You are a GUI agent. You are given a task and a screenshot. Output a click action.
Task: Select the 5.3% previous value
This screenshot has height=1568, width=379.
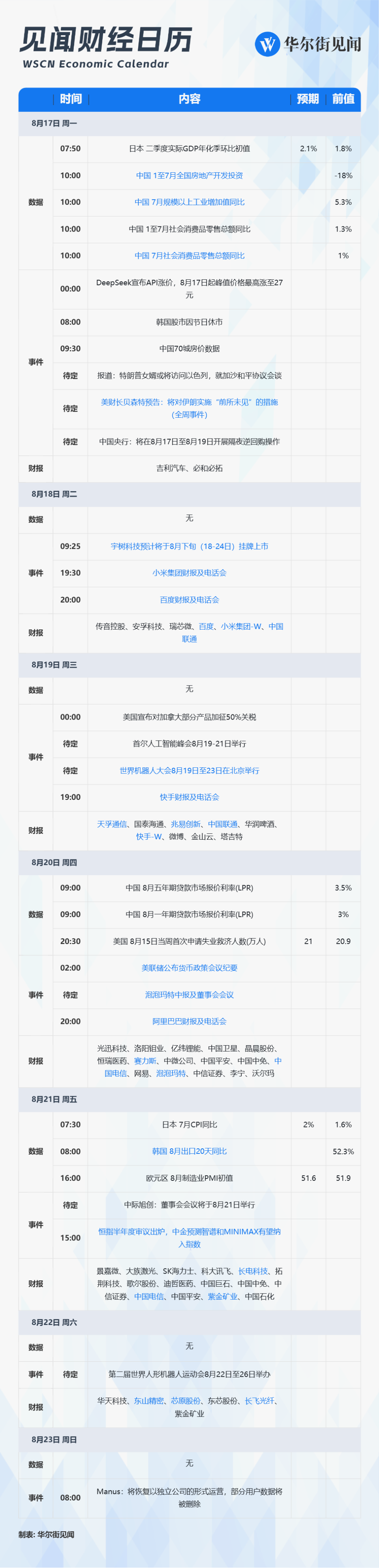pyautogui.click(x=343, y=202)
